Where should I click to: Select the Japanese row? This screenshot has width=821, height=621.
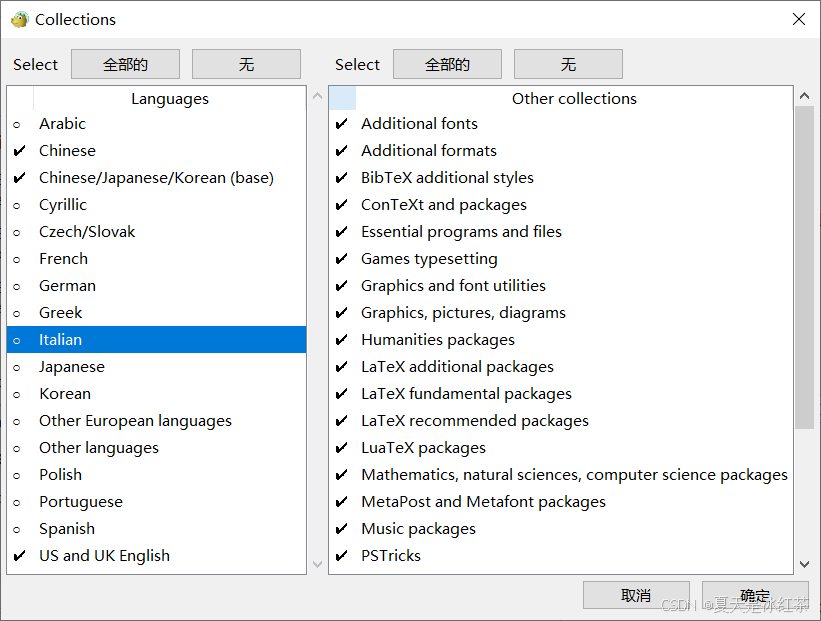click(x=157, y=367)
